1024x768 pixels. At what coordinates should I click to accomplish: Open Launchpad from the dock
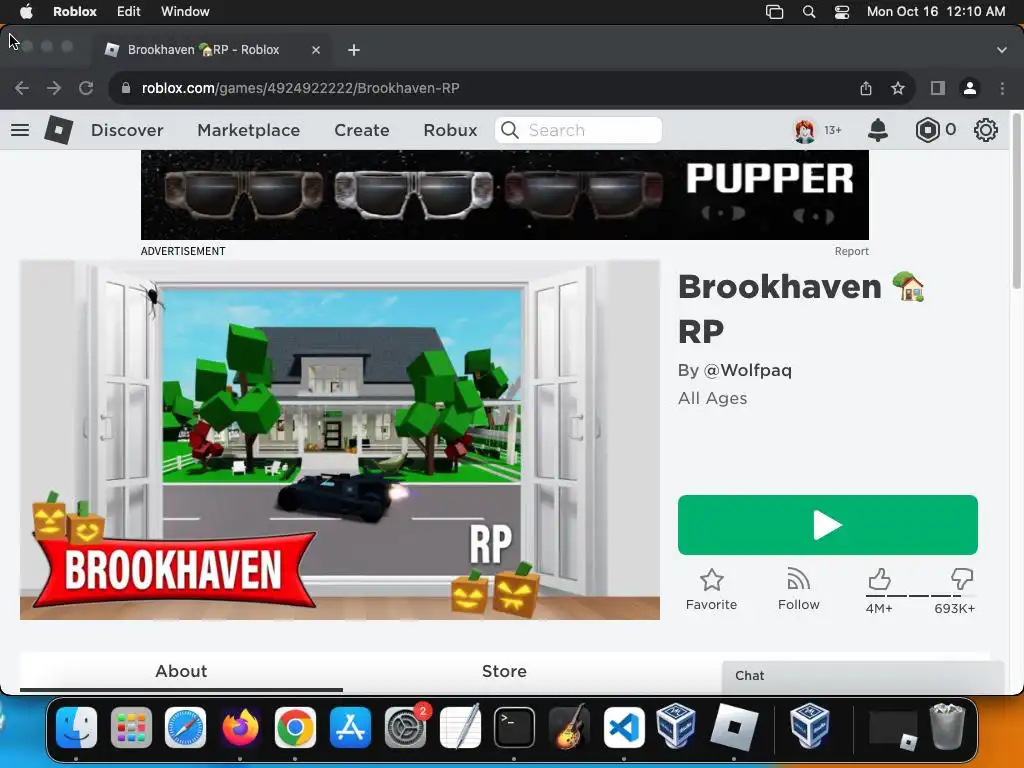pos(131,727)
